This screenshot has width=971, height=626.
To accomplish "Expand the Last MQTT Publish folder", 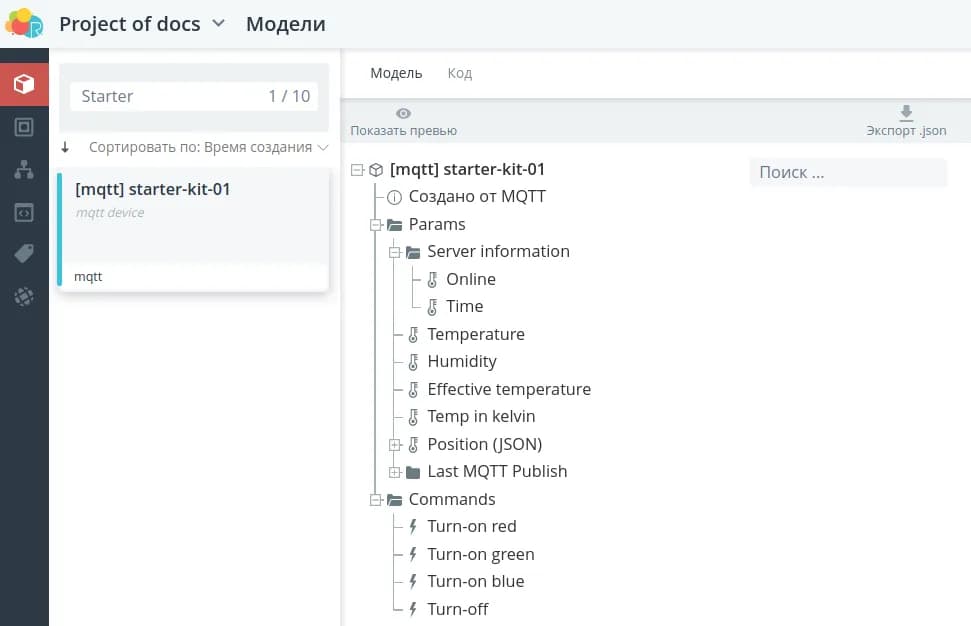I will [395, 472].
